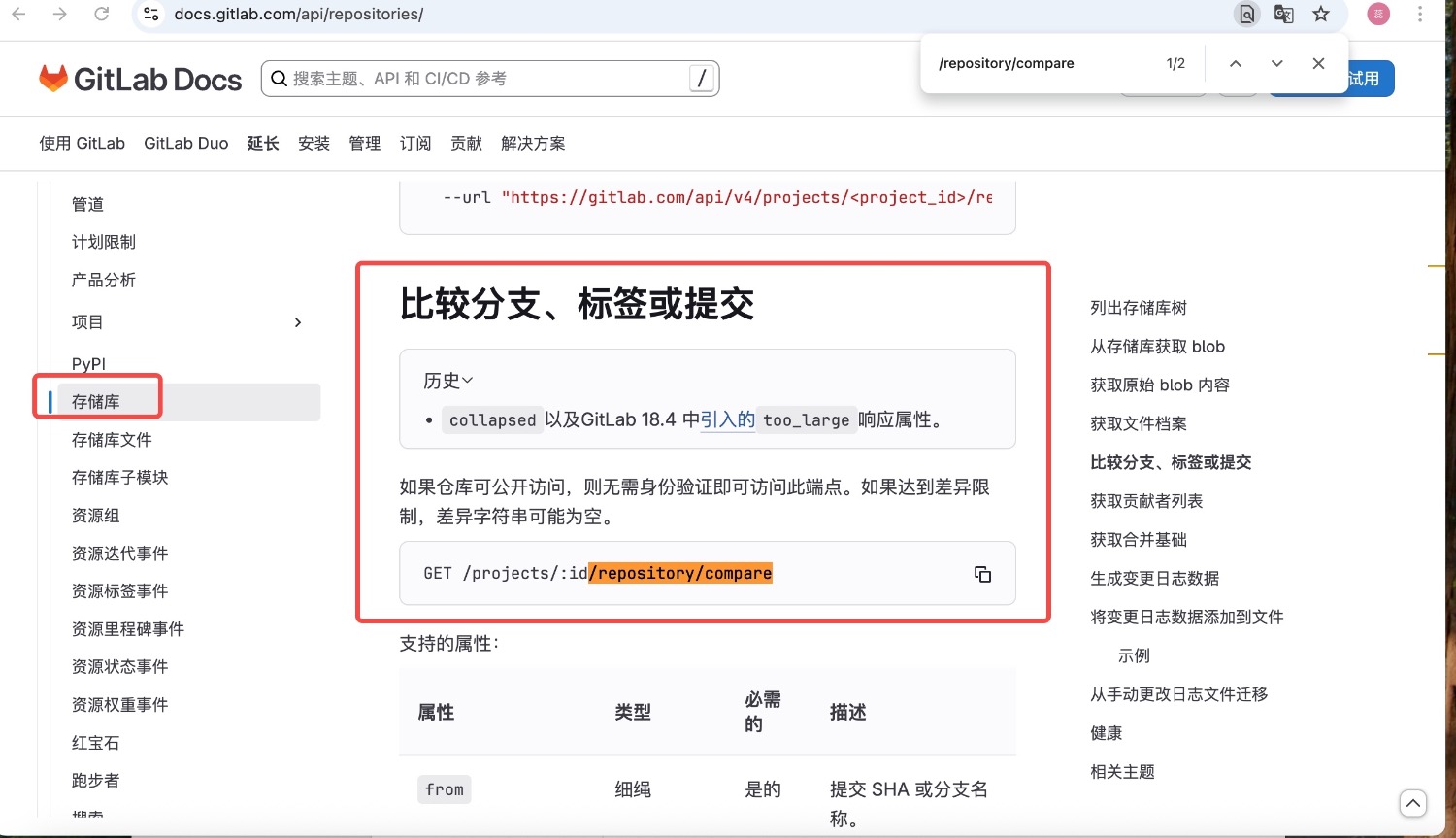This screenshot has height=838, width=1456.
Task: Copy GET /repository/compare code snippet
Action: [x=982, y=574]
